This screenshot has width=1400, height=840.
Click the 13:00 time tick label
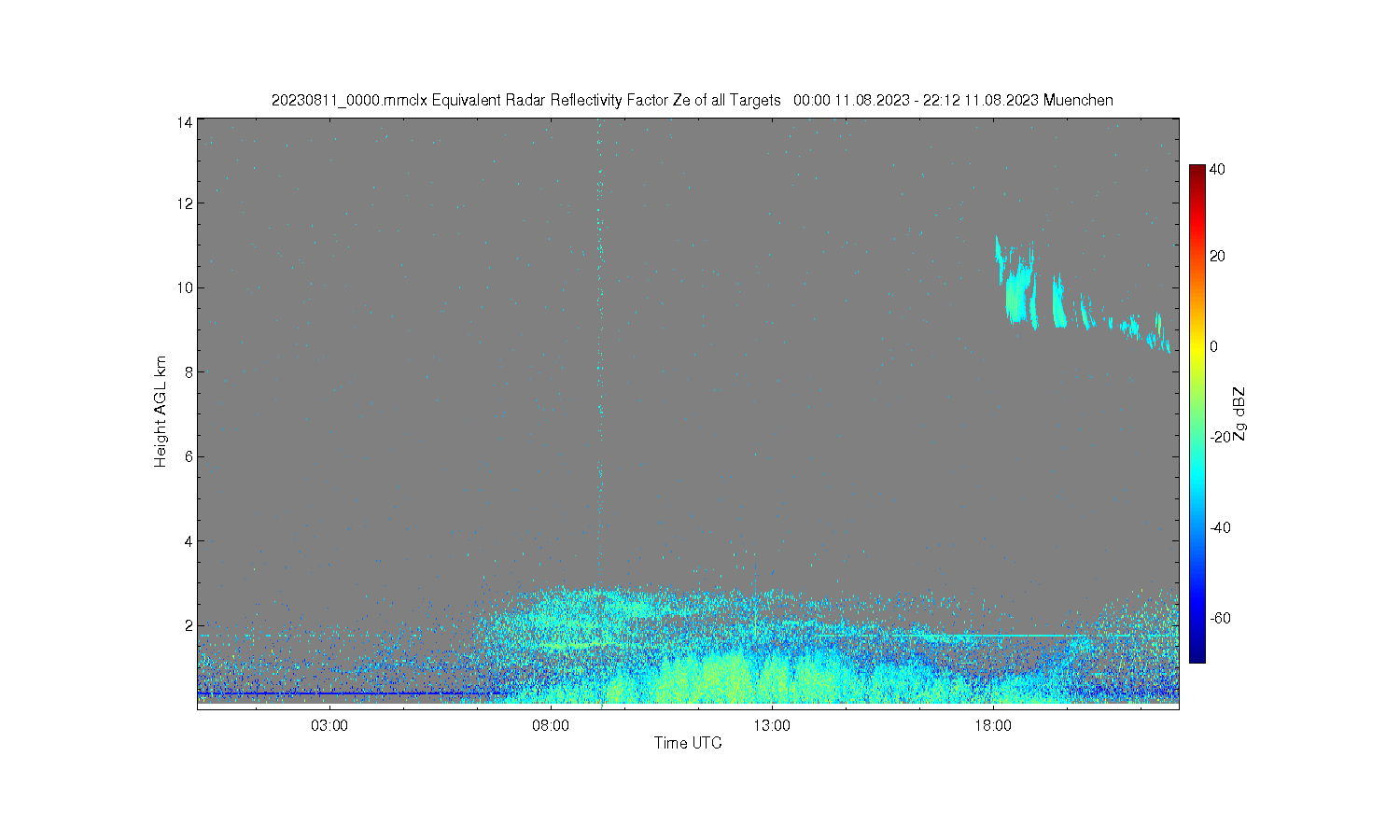coord(772,725)
